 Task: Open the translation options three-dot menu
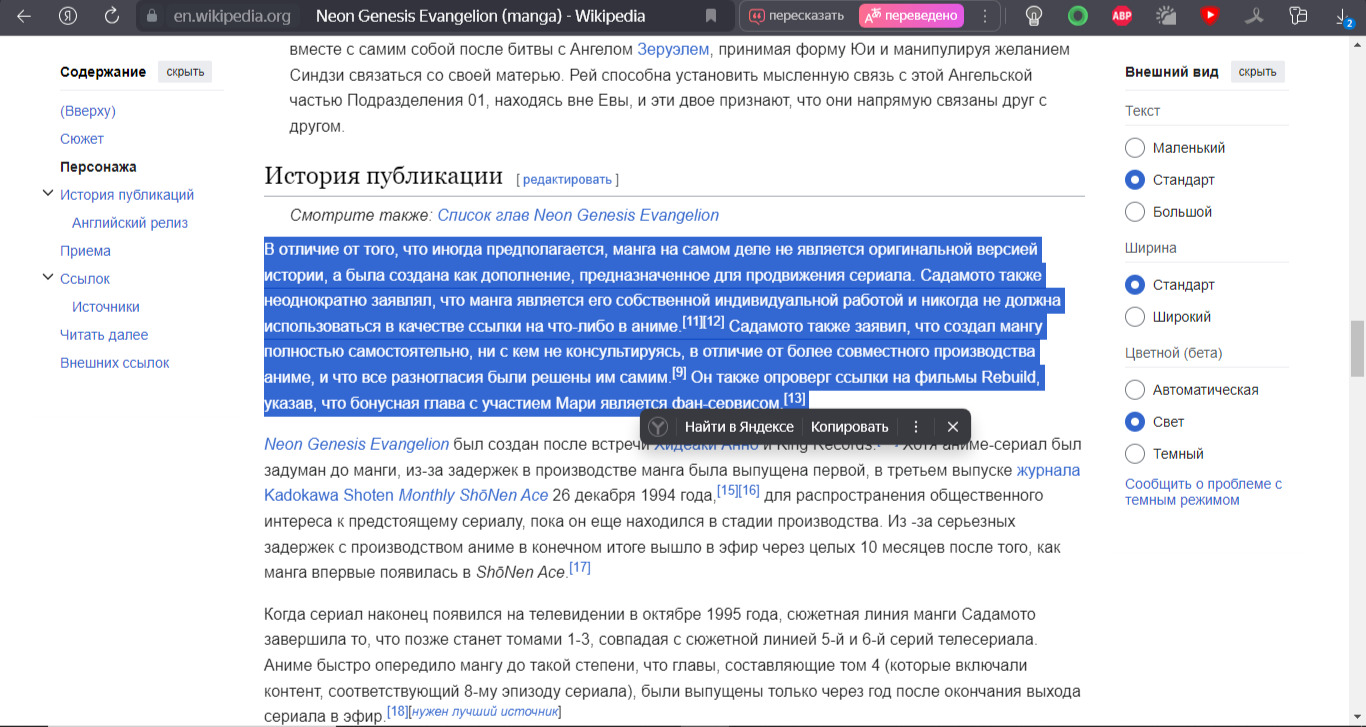point(985,16)
